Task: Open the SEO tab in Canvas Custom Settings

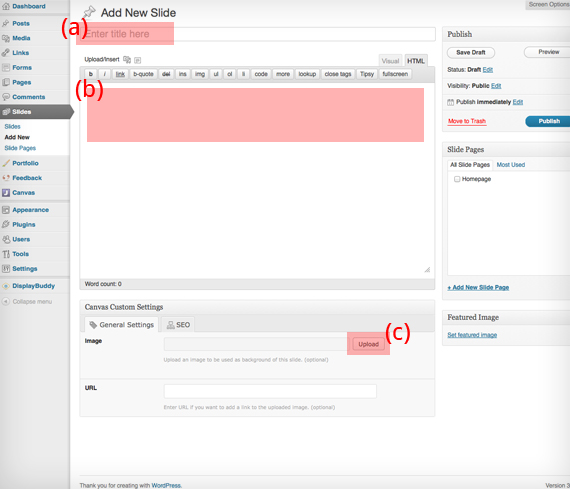Action: 178,325
